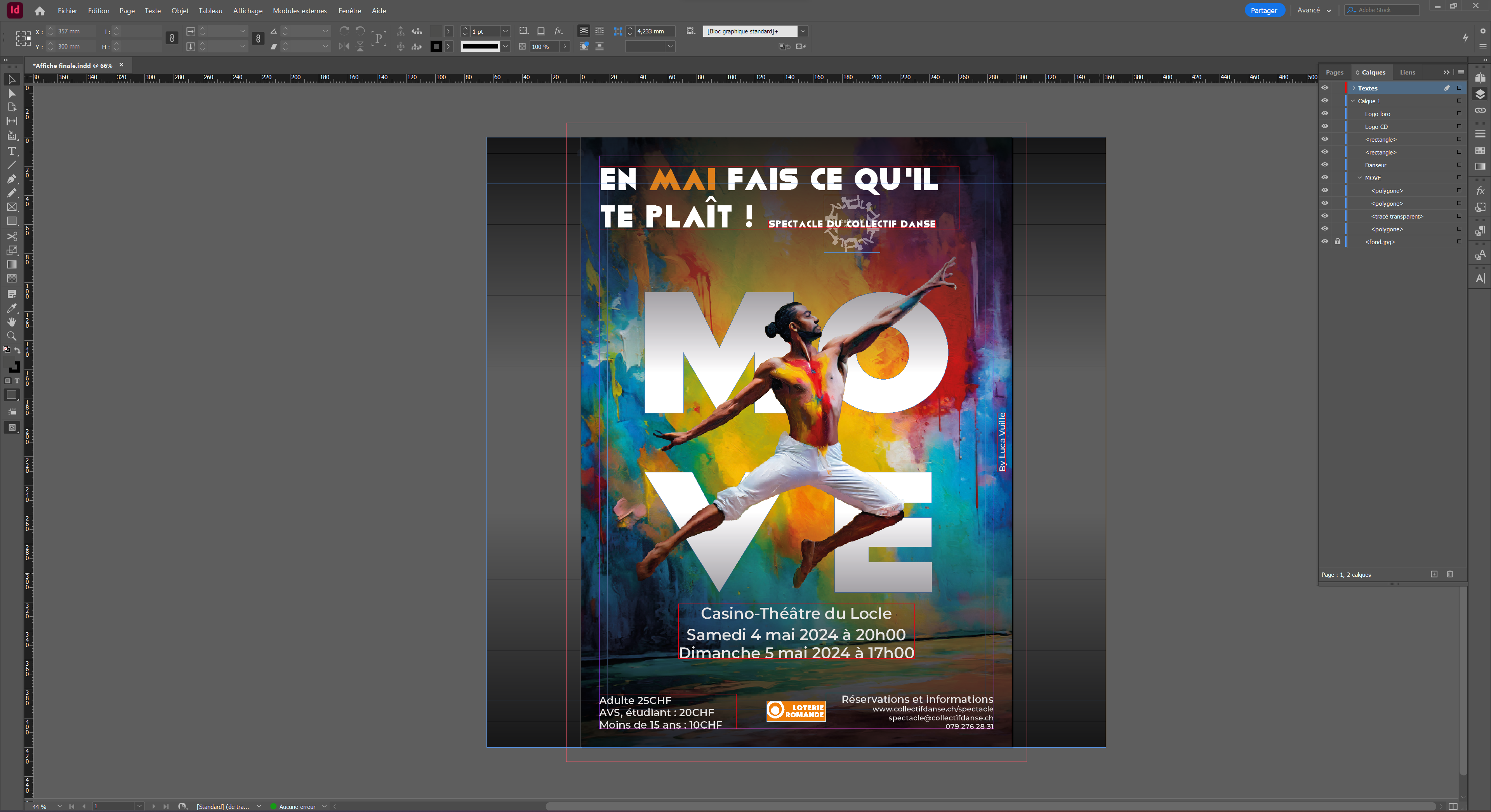Pick the Eyedropper tool

click(x=12, y=309)
